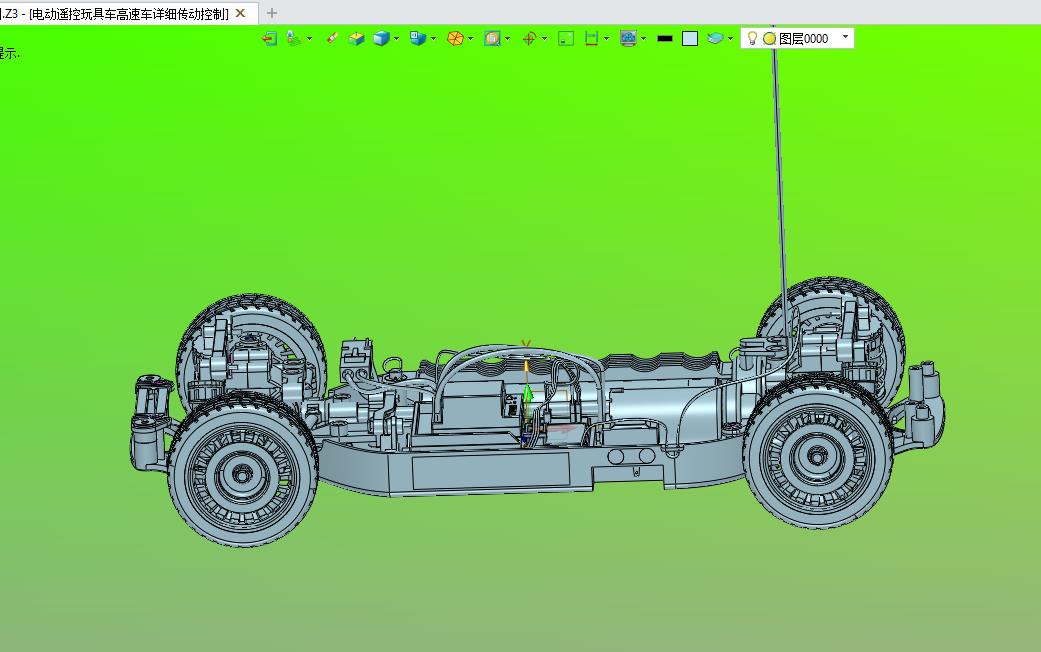Image resolution: width=1041 pixels, height=652 pixels.
Task: Click the monitor display settings icon
Action: 628,39
